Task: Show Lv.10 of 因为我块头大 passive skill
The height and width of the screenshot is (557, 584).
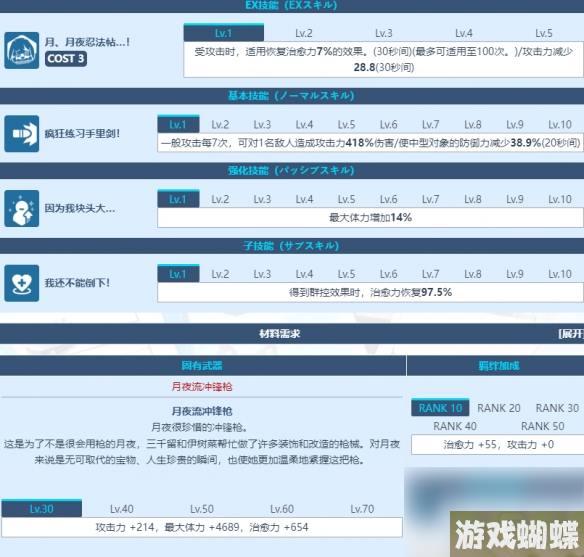Action: [x=560, y=199]
